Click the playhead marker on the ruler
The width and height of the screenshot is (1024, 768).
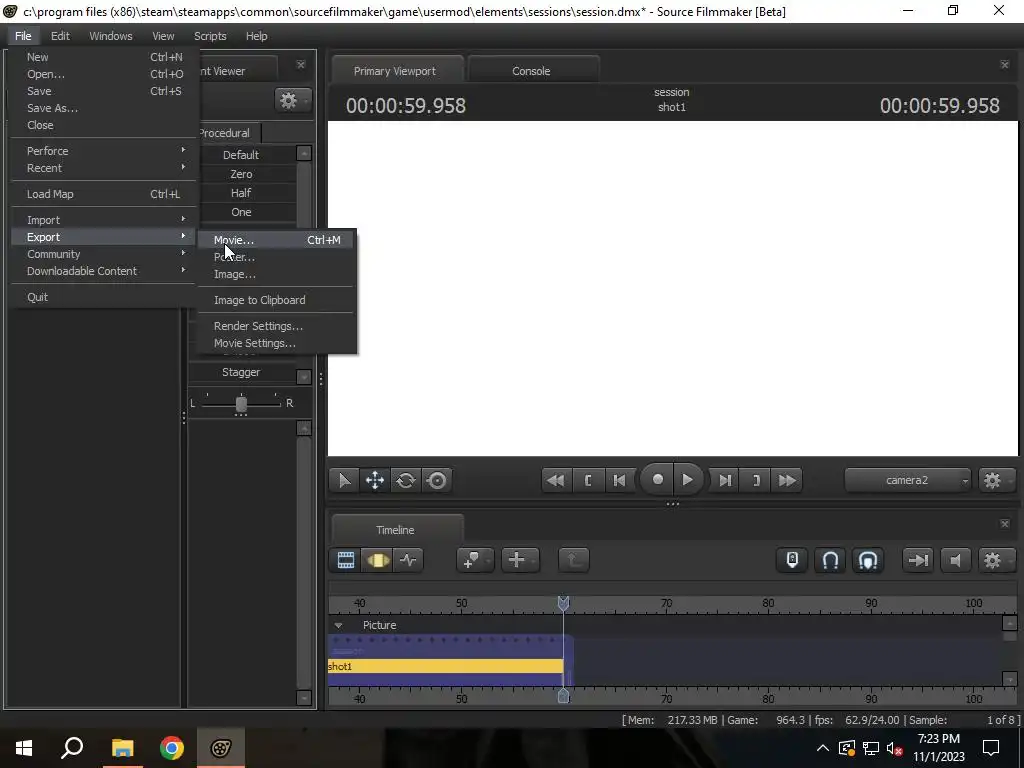tap(563, 603)
